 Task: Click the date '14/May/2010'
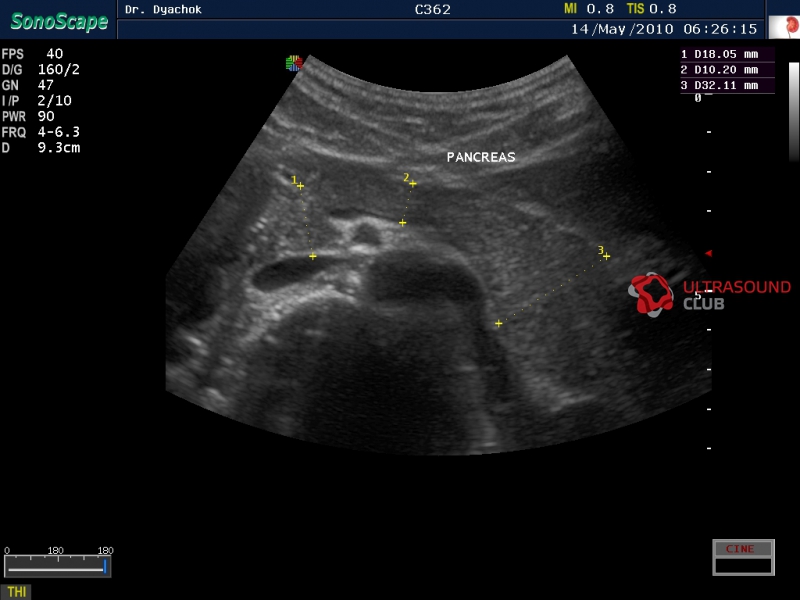(622, 29)
